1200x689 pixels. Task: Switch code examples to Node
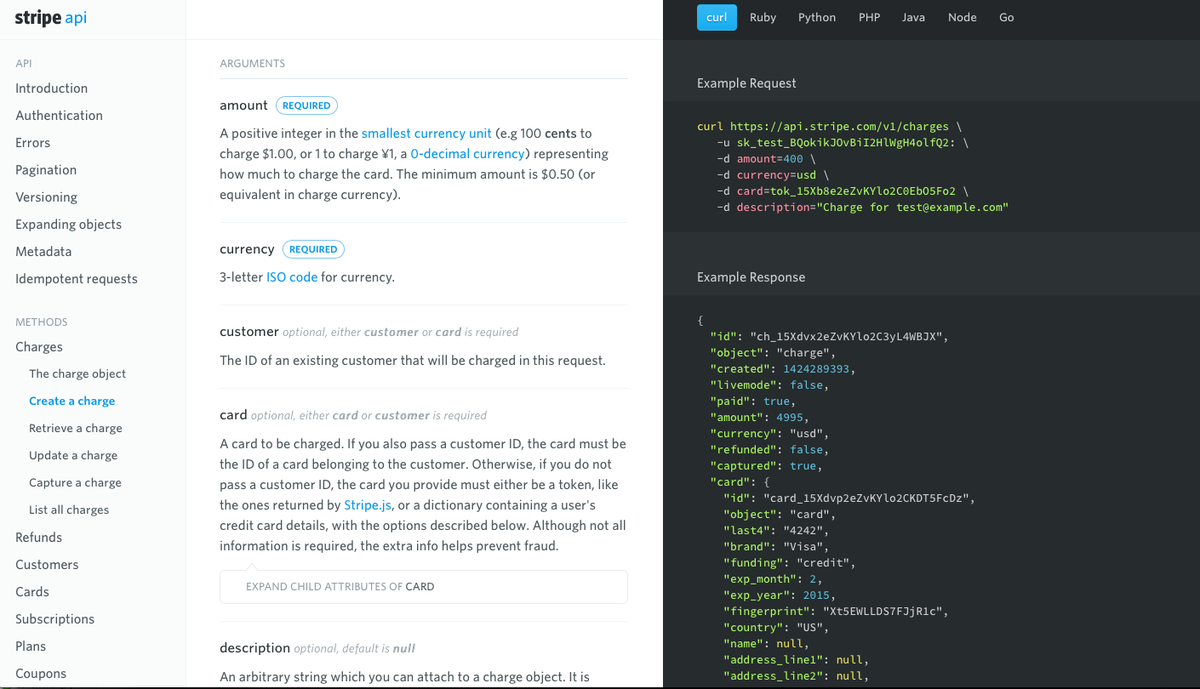tap(962, 17)
